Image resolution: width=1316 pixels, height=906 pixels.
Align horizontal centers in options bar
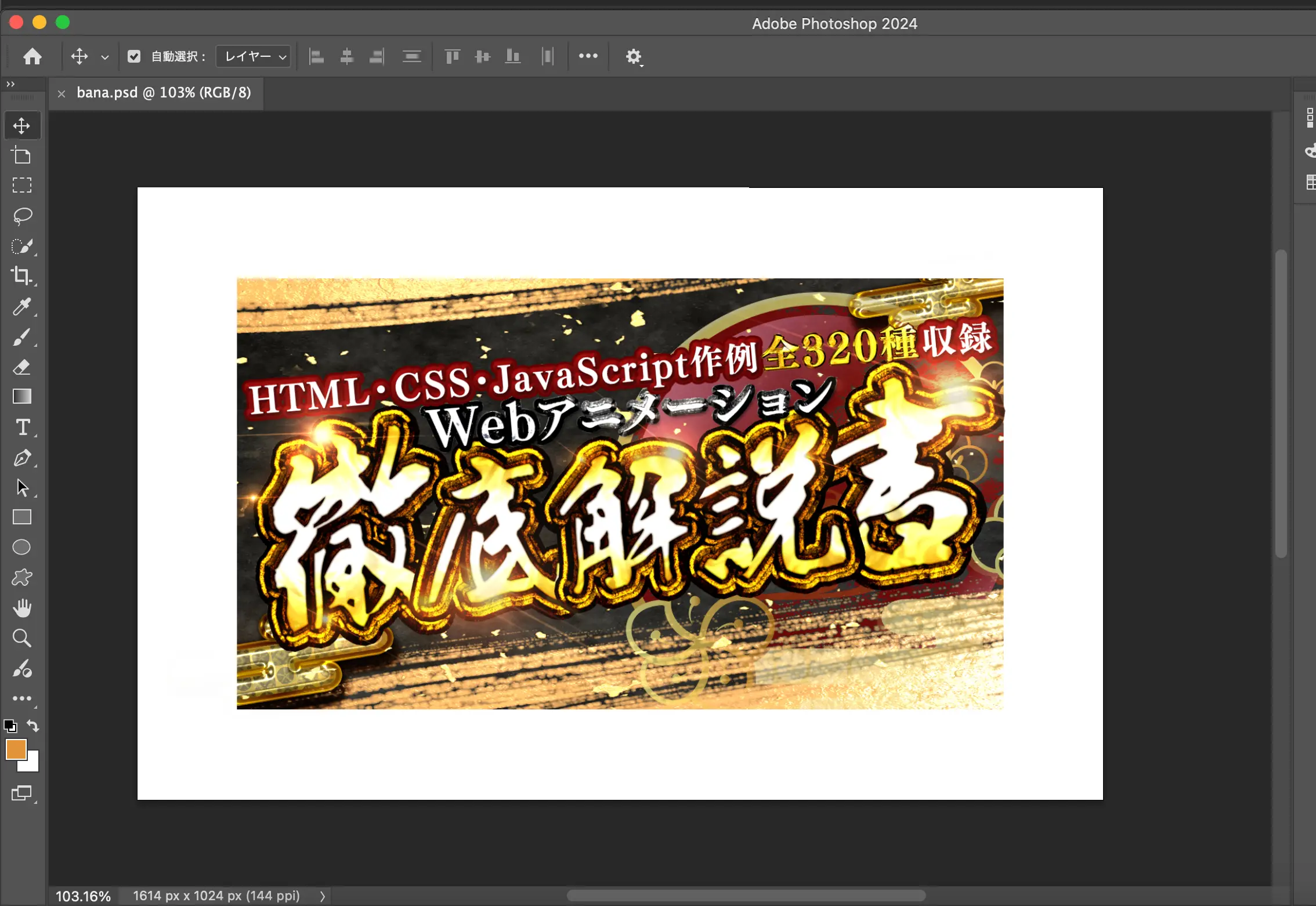(346, 56)
